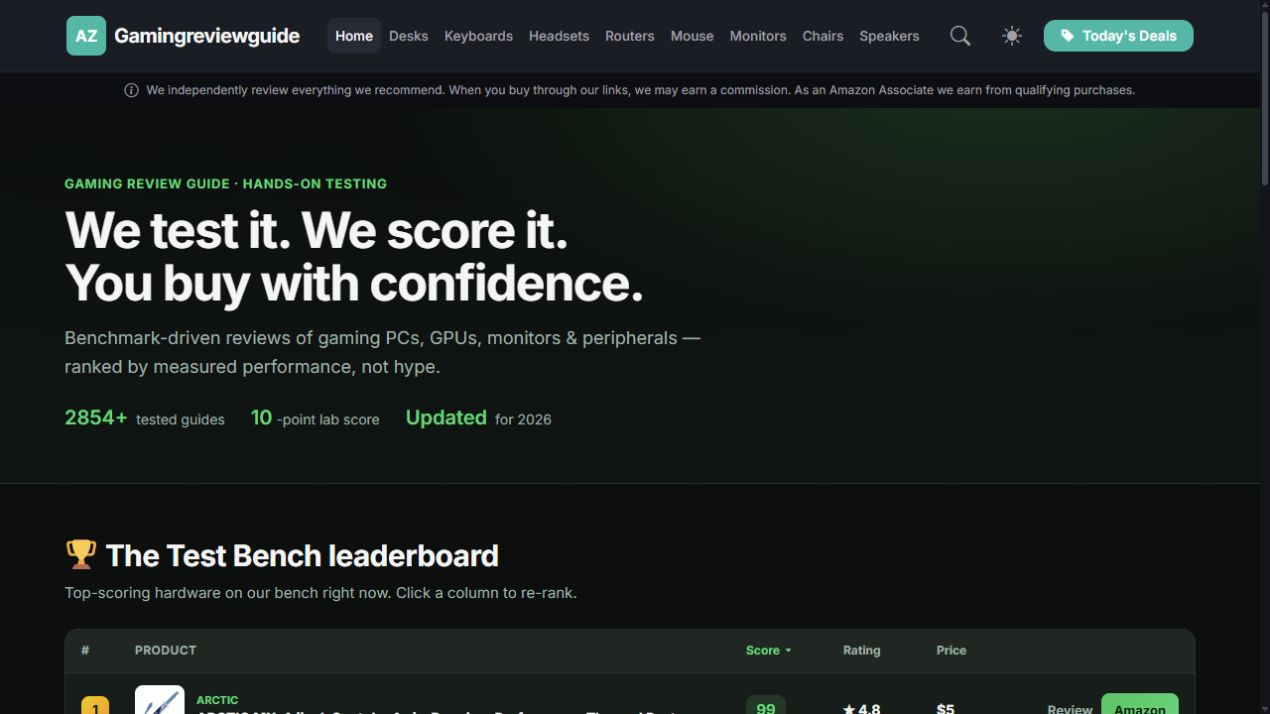Image resolution: width=1270 pixels, height=714 pixels.
Task: Sort leaderboard by Rating column
Action: 861,650
